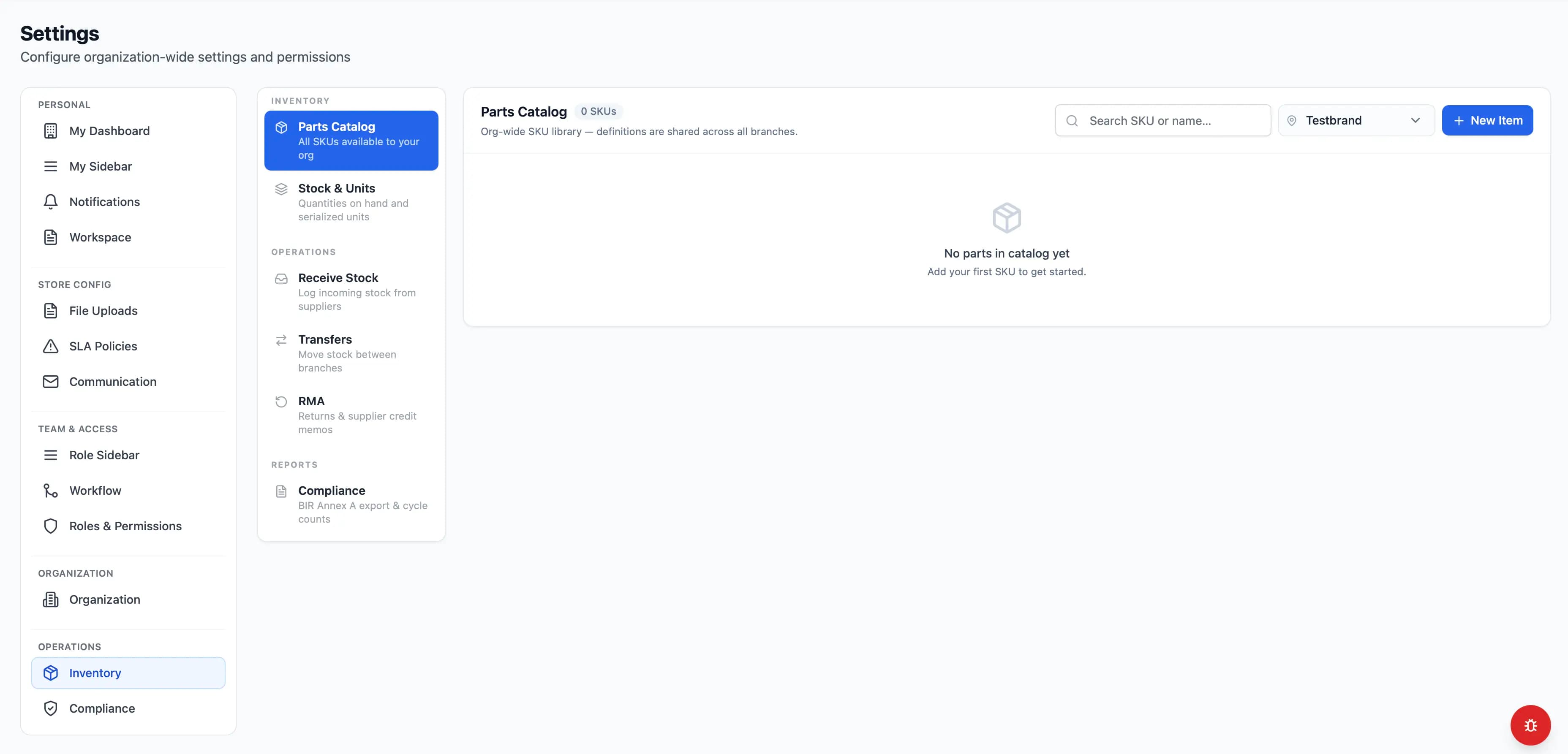Click the Compliance report document icon
Image resolution: width=1568 pixels, height=754 pixels.
pos(281,491)
